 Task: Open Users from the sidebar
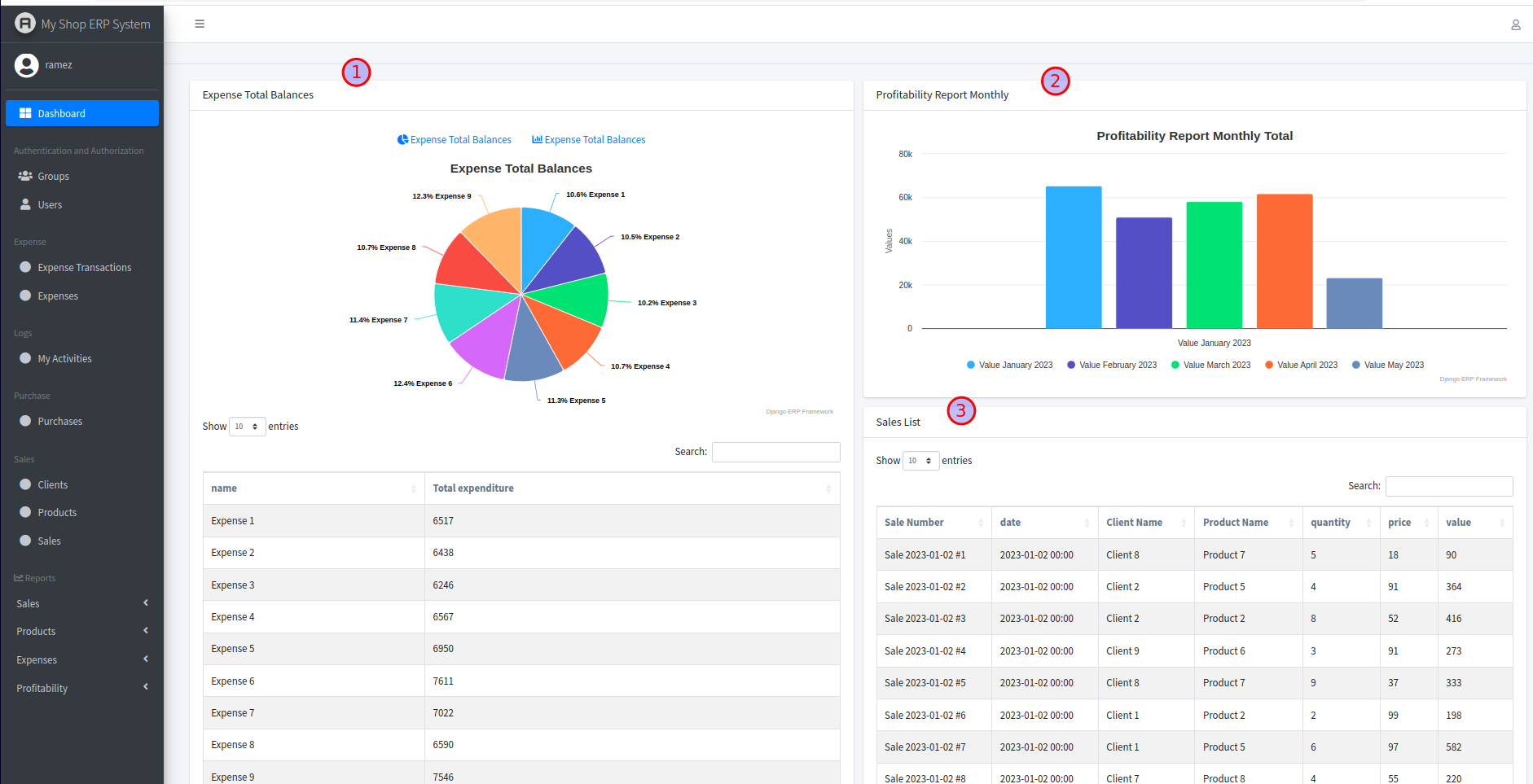(x=50, y=205)
